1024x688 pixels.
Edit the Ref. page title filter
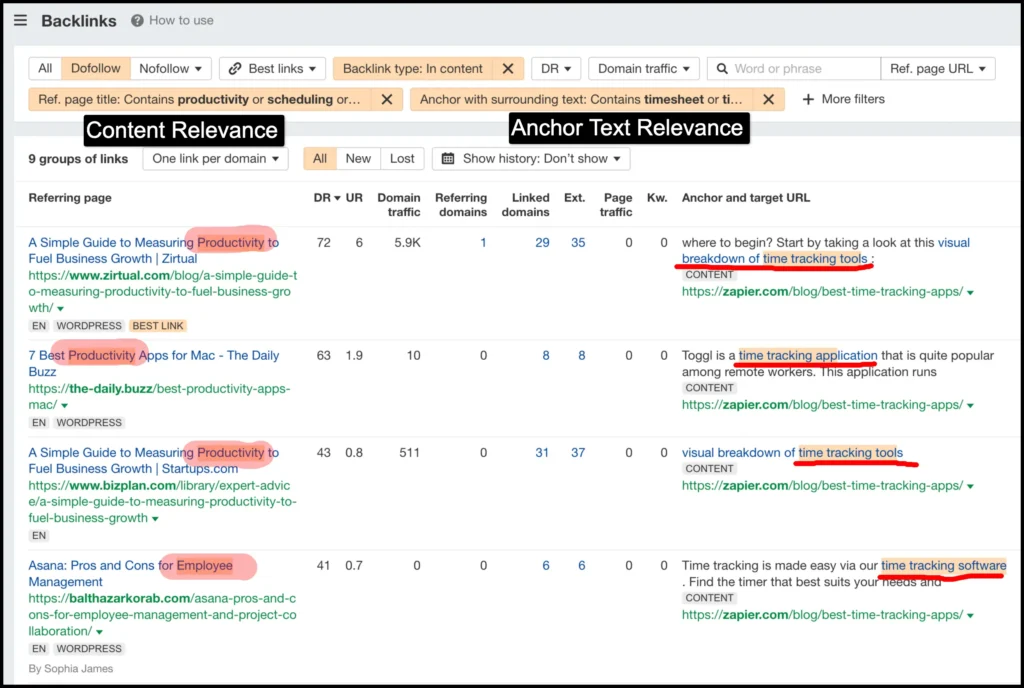199,99
